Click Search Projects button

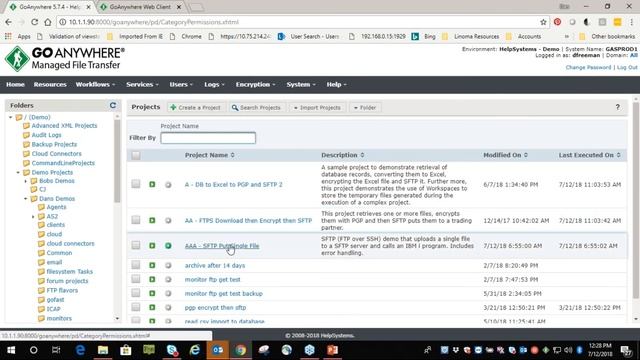(257, 108)
